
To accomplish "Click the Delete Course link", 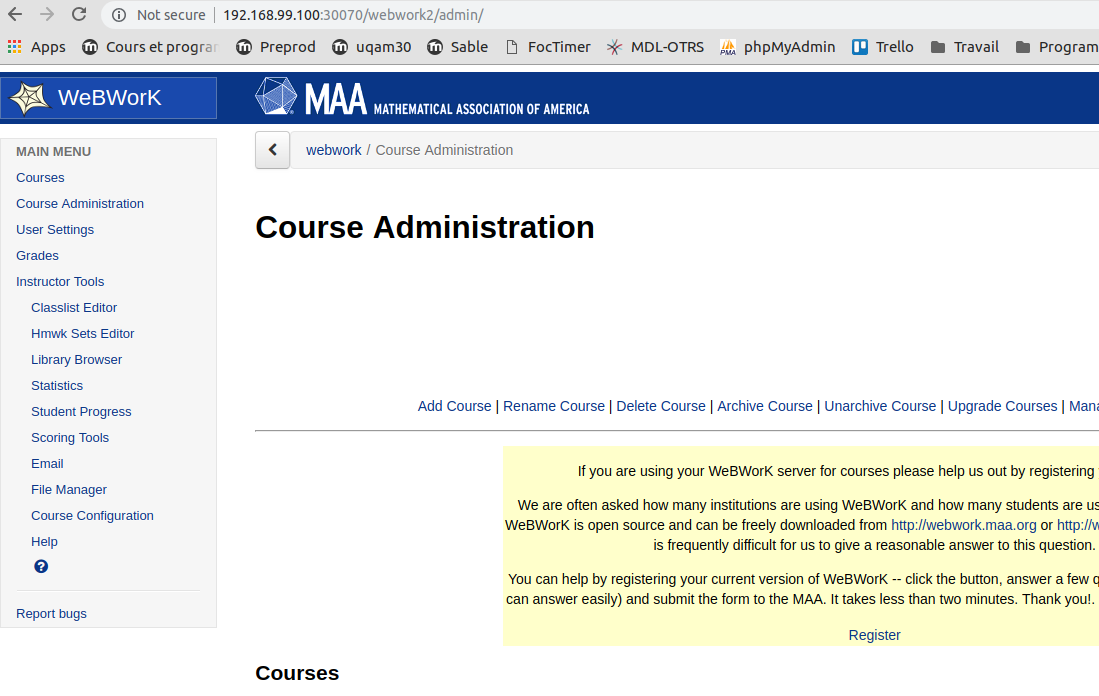I will click(x=660, y=406).
